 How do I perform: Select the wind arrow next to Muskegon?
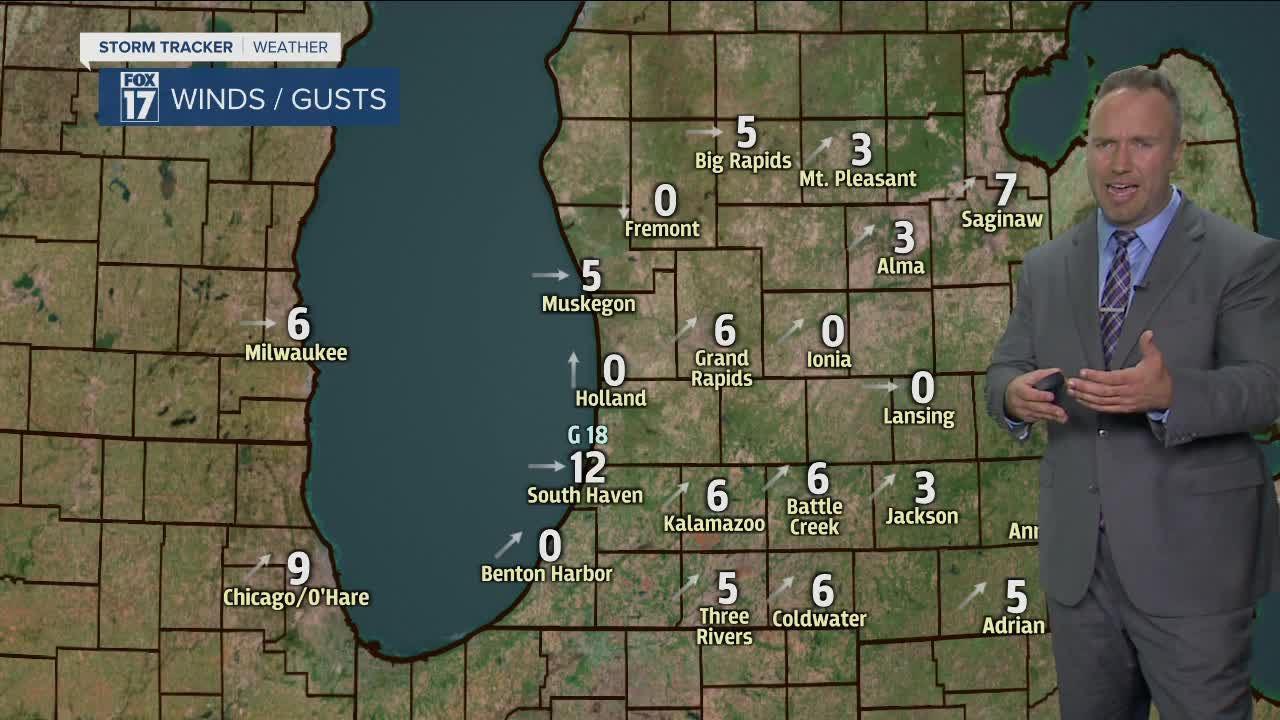click(x=550, y=275)
